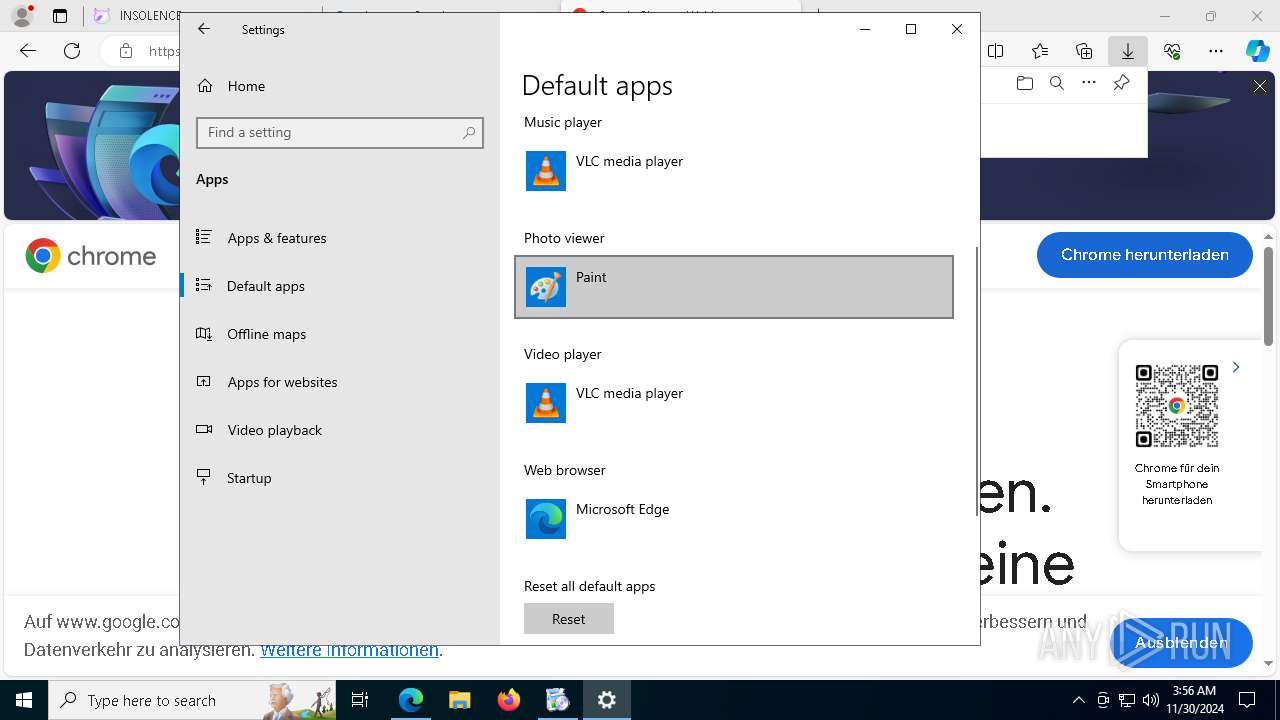Viewport: 1280px width, 720px height.
Task: Change Video player default VLC media player
Action: [x=734, y=403]
